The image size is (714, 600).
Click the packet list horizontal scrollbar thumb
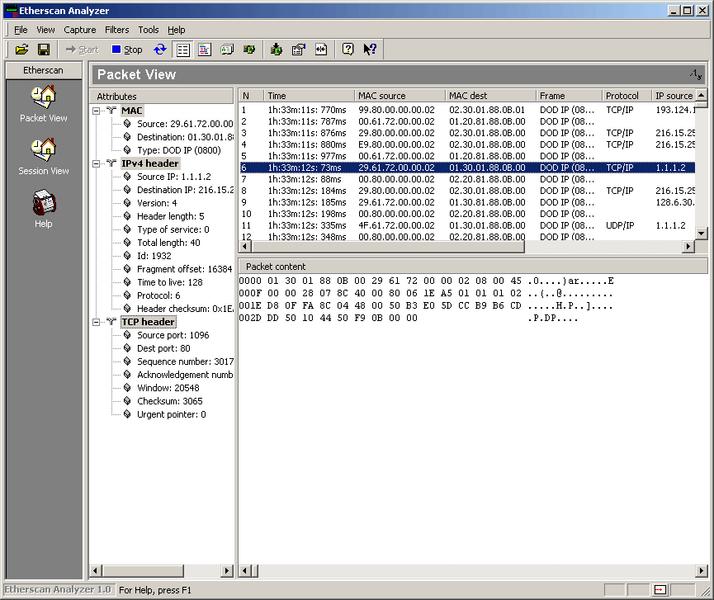pos(388,246)
